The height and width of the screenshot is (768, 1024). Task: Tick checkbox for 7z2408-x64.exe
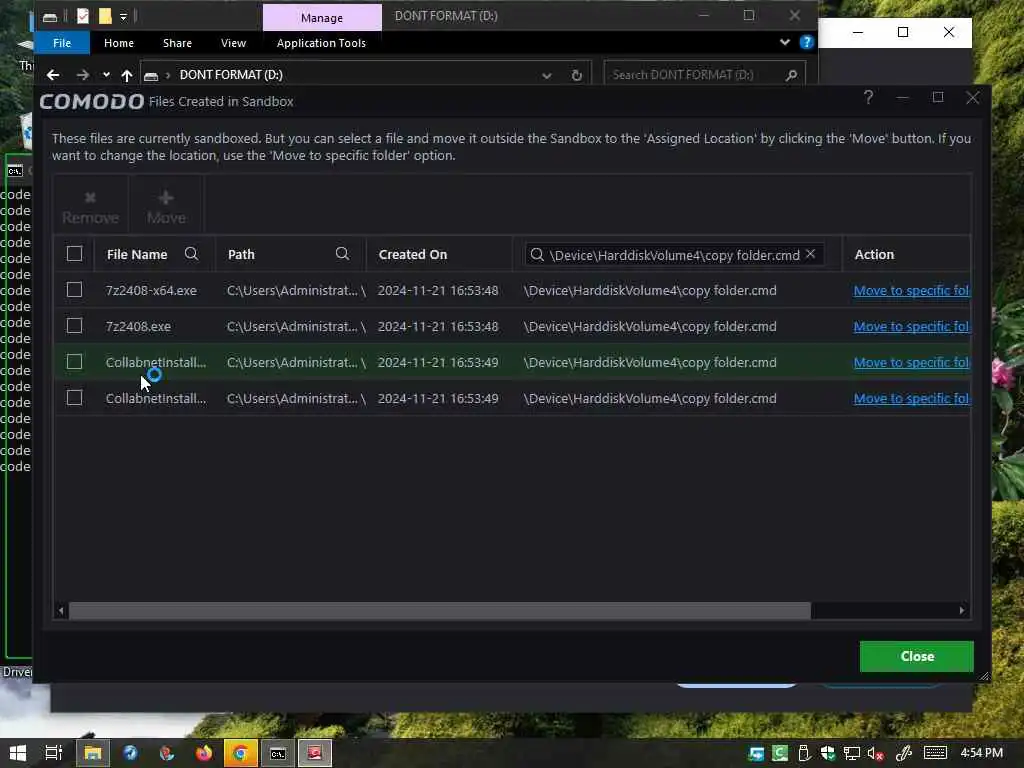pyautogui.click(x=74, y=289)
